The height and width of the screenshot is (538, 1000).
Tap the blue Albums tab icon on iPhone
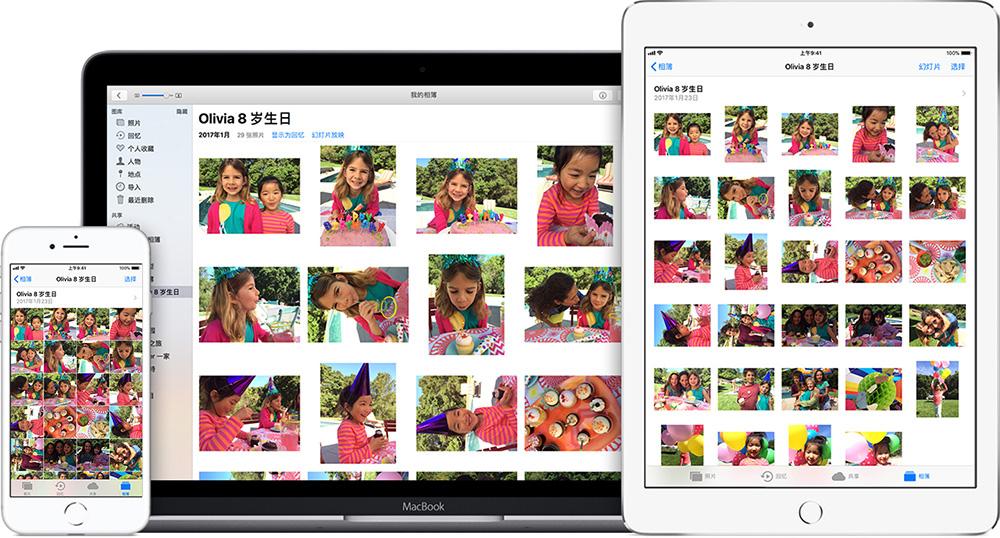coord(125,488)
